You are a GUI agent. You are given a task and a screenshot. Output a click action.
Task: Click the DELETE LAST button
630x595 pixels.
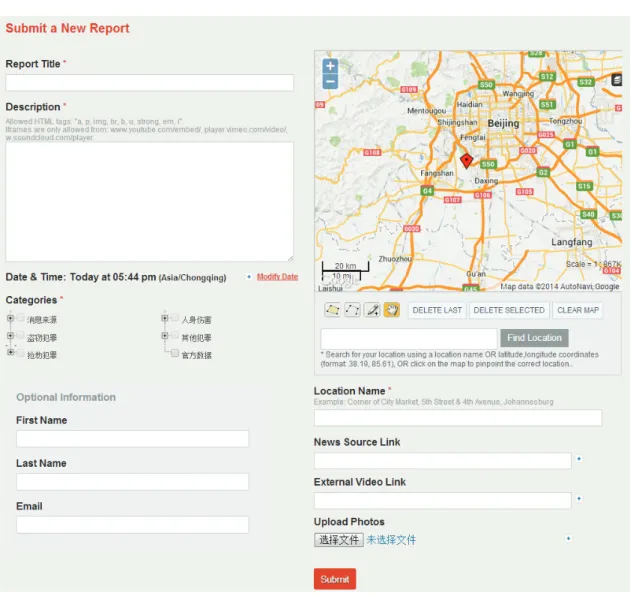tap(437, 310)
